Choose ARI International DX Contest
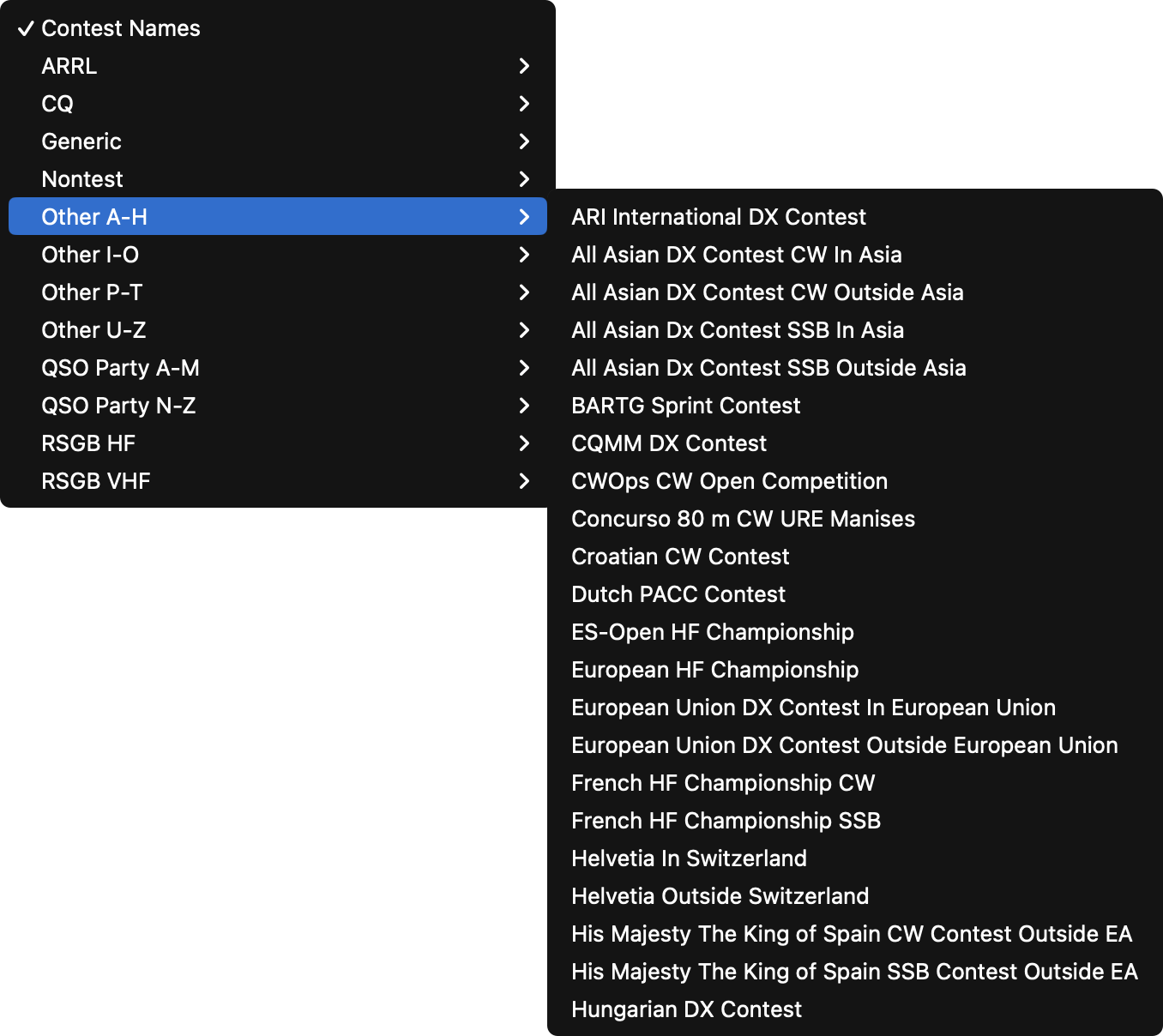This screenshot has height=1036, width=1163. [x=855, y=217]
